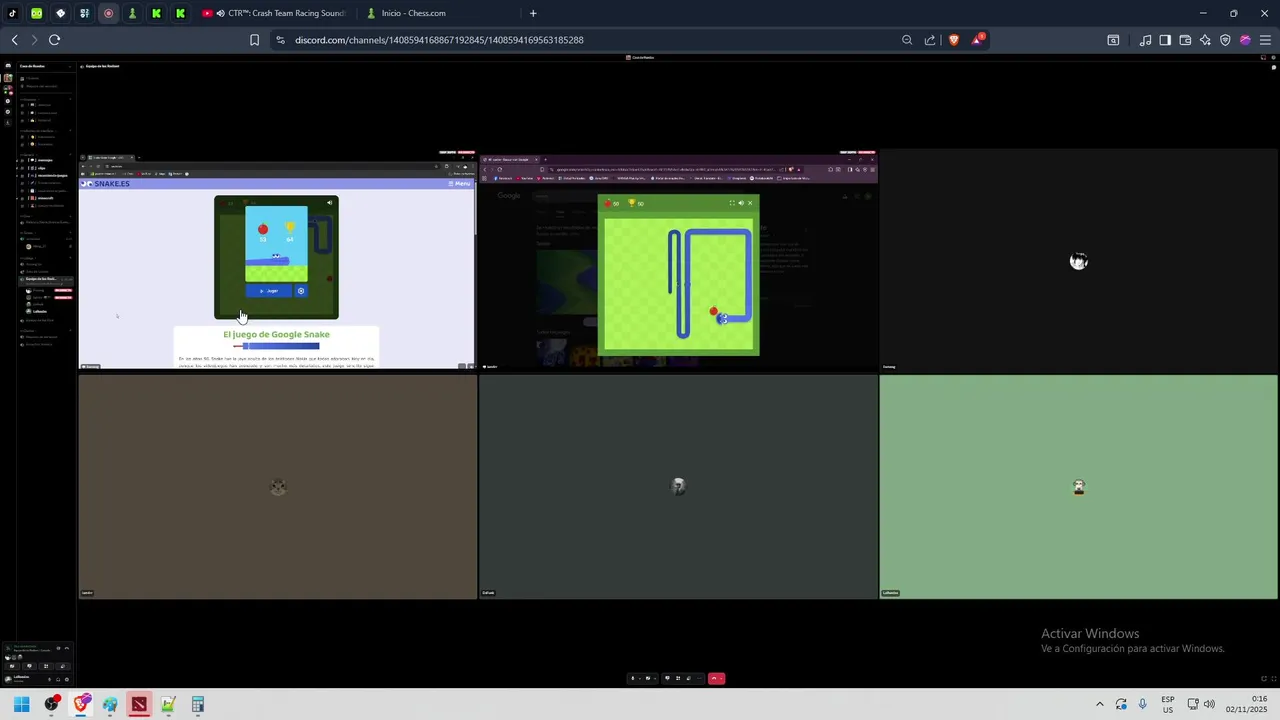Open the first pinned Kick tab
The width and height of the screenshot is (1280, 720).
tap(156, 13)
